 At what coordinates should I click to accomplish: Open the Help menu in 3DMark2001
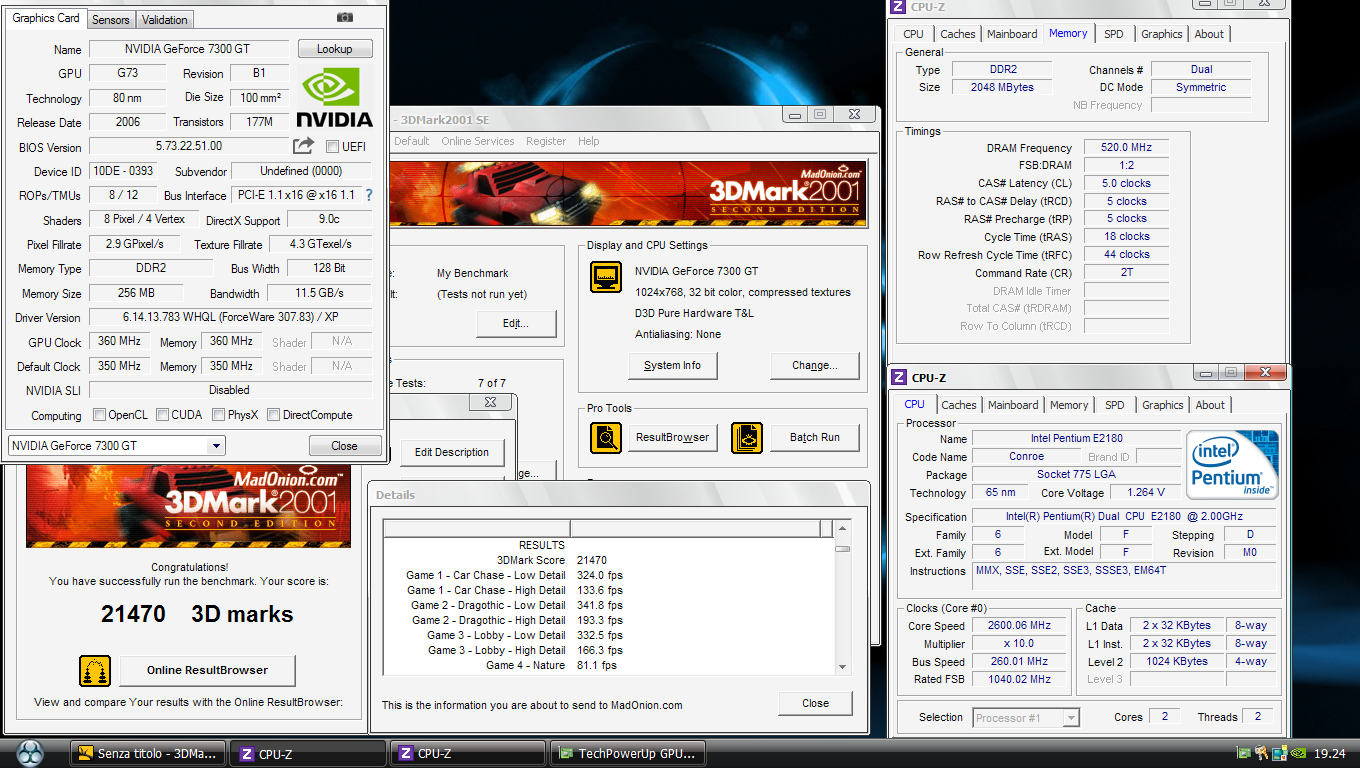589,141
